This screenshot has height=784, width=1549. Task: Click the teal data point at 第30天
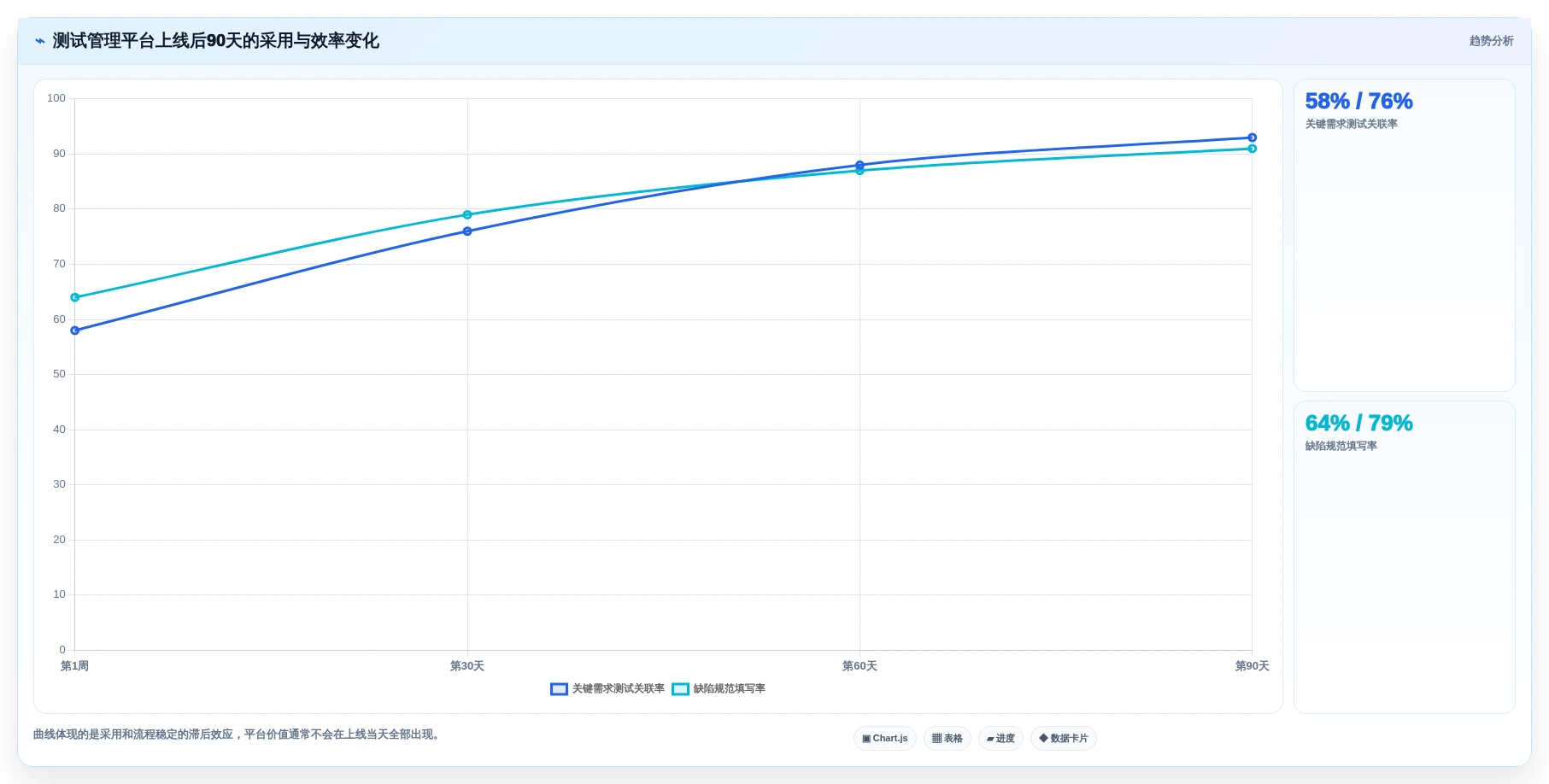pos(467,215)
